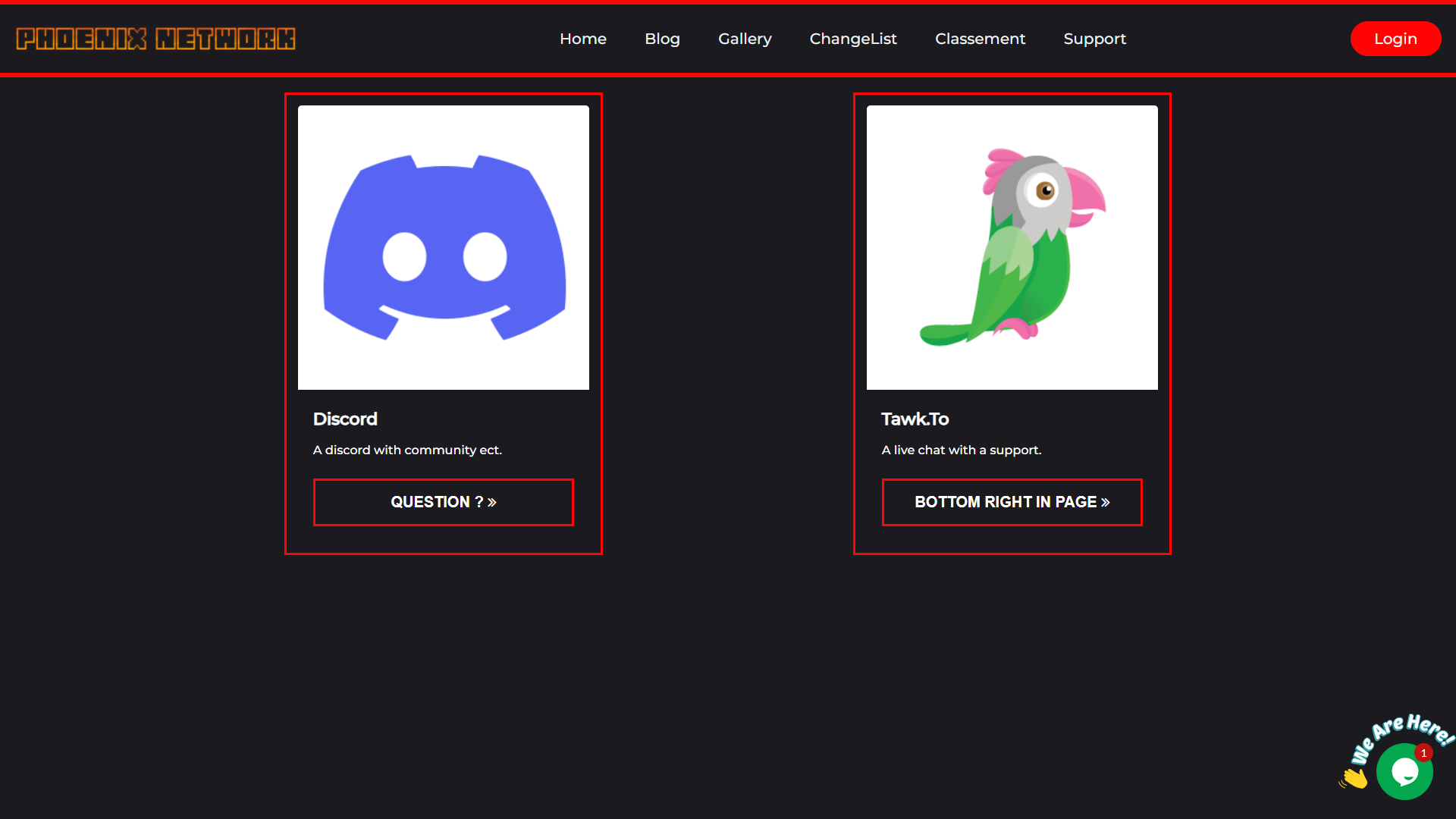Image resolution: width=1456 pixels, height=819 pixels.
Task: Open the Home page
Action: [582, 38]
